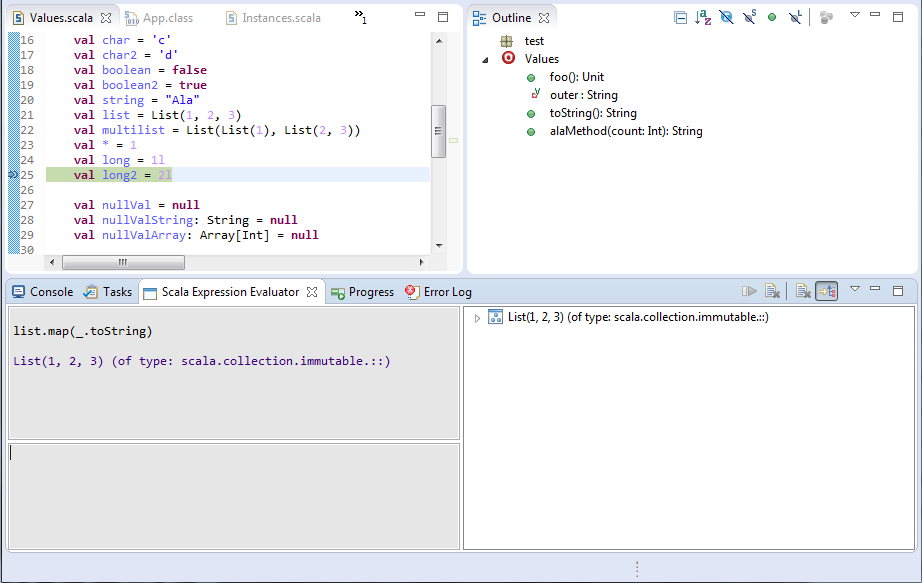
Task: Show hidden editor tabs list
Action: tap(360, 17)
